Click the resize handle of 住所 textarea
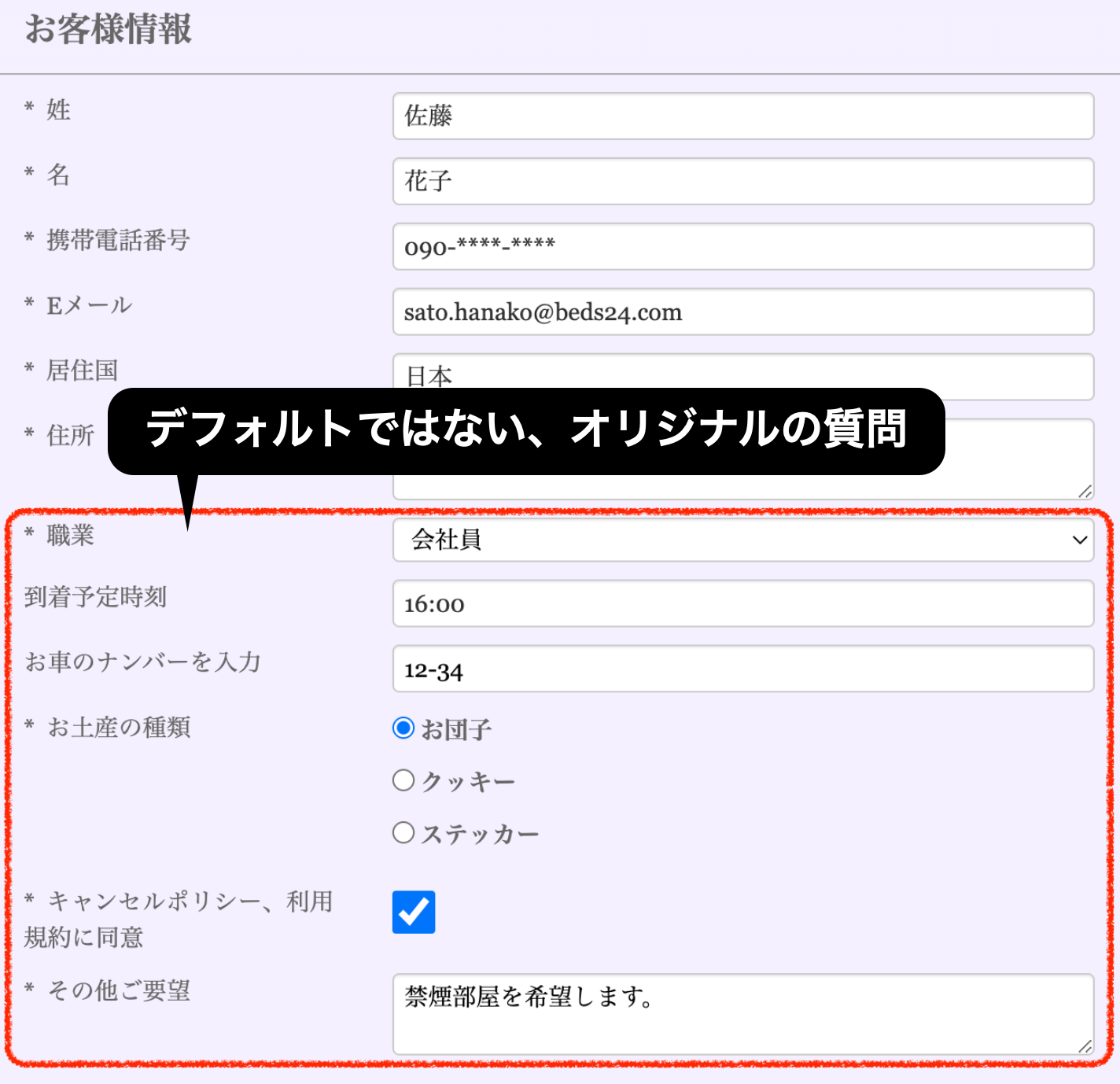This screenshot has height=1084, width=1120. tap(1085, 492)
